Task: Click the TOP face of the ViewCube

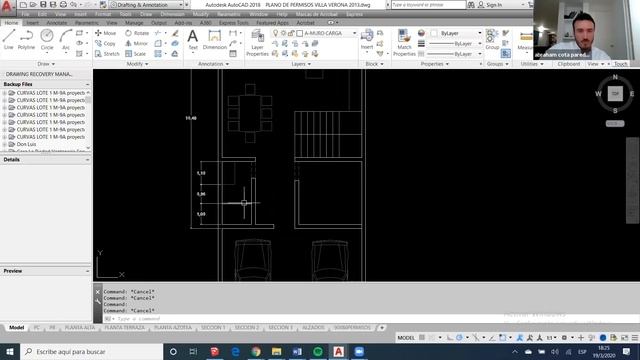Action: click(x=615, y=93)
